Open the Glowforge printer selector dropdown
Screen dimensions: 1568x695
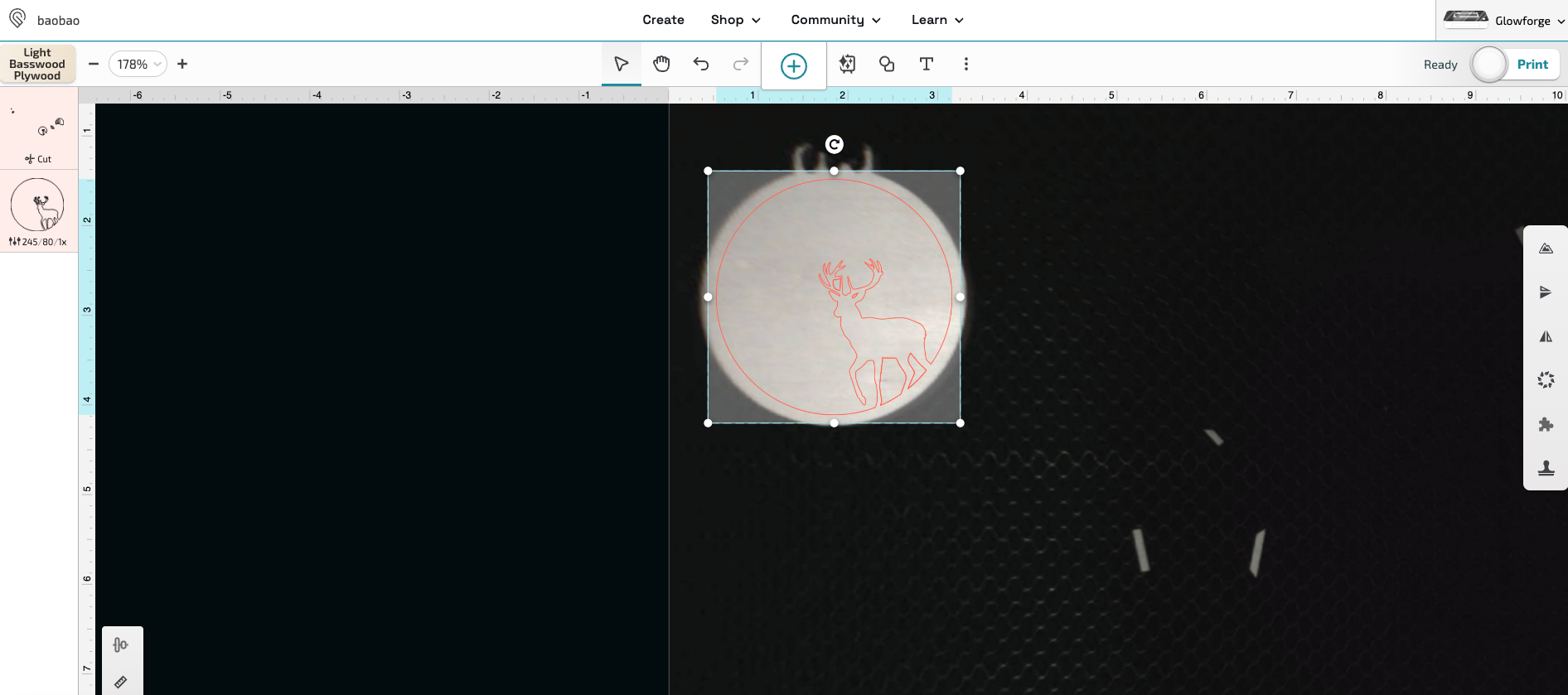1503,21
